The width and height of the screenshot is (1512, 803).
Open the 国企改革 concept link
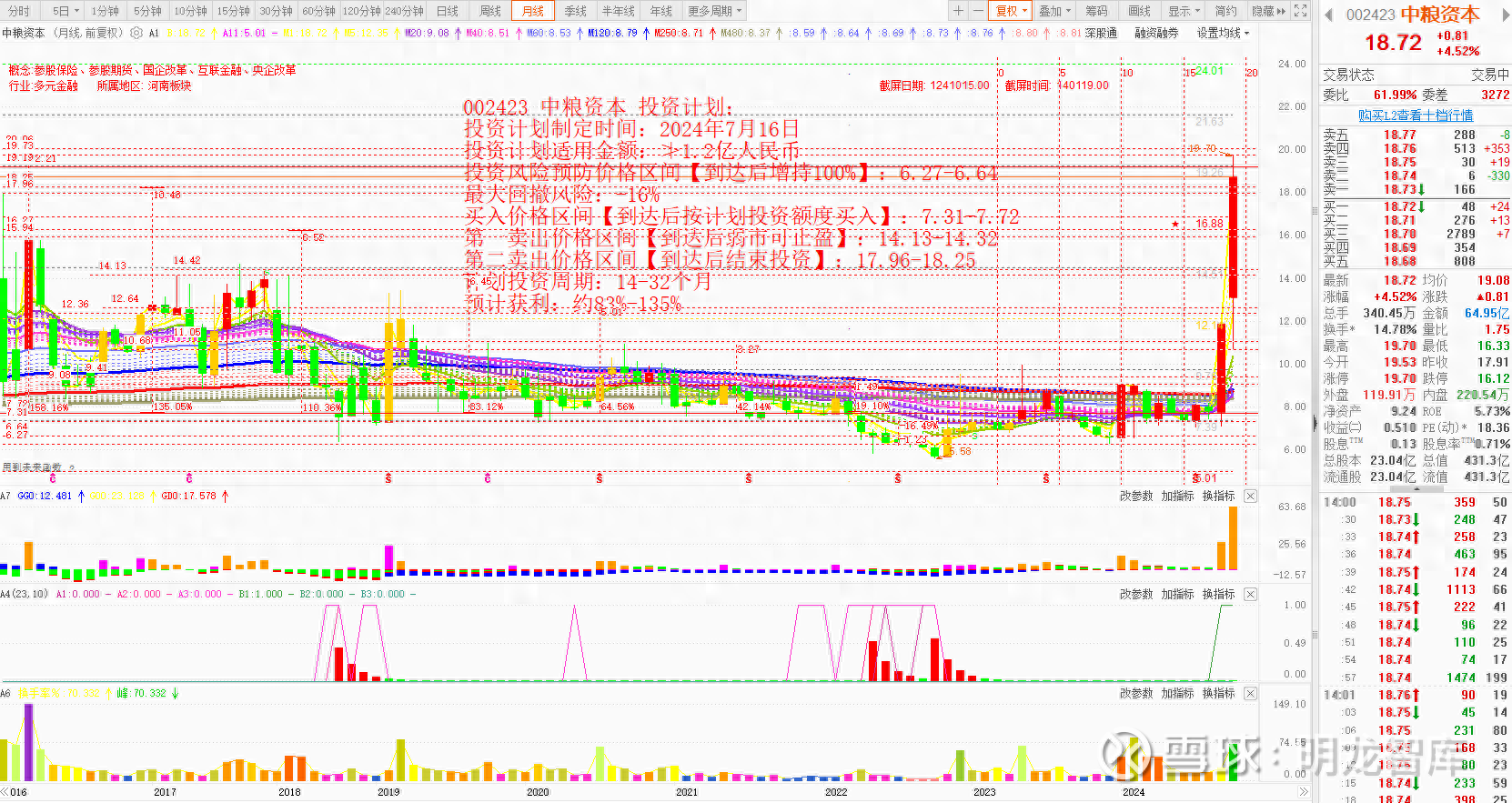click(165, 70)
